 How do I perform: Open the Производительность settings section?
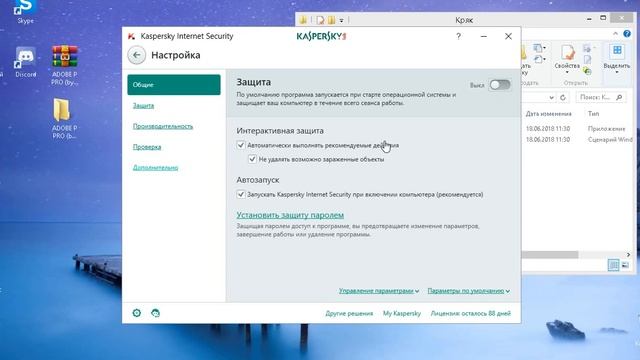pyautogui.click(x=163, y=127)
